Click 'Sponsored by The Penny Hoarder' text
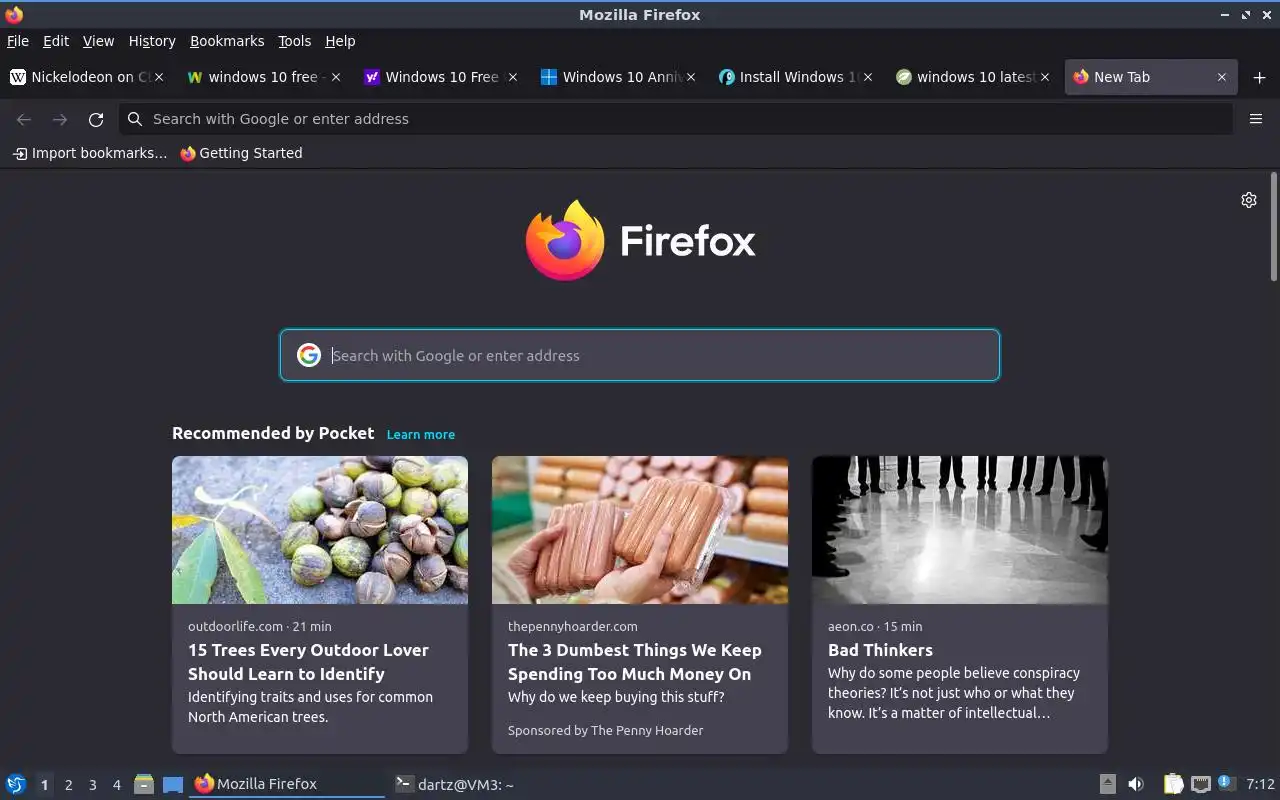This screenshot has width=1280, height=800. (x=605, y=730)
